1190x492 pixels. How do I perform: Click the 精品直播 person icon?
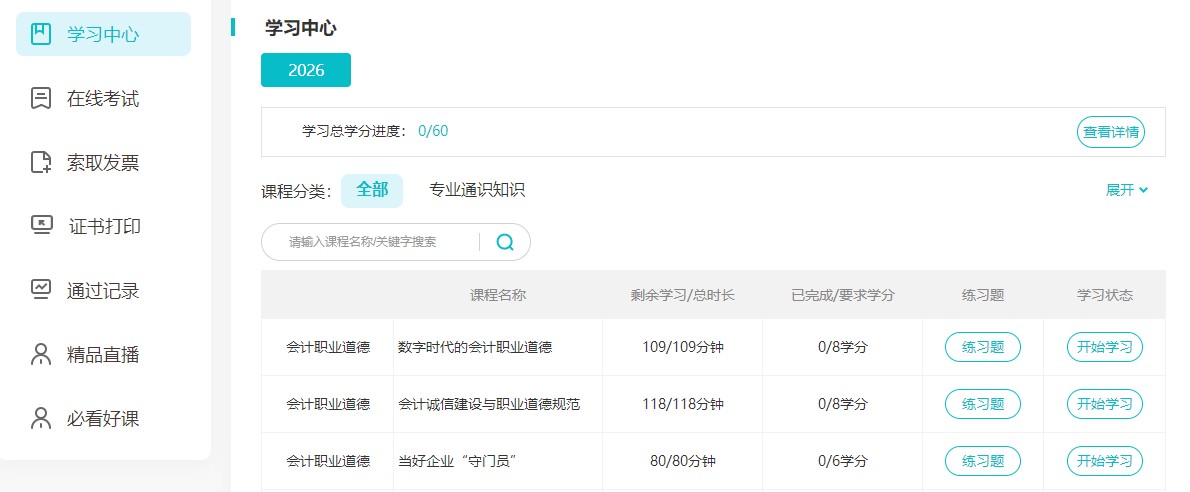click(41, 354)
